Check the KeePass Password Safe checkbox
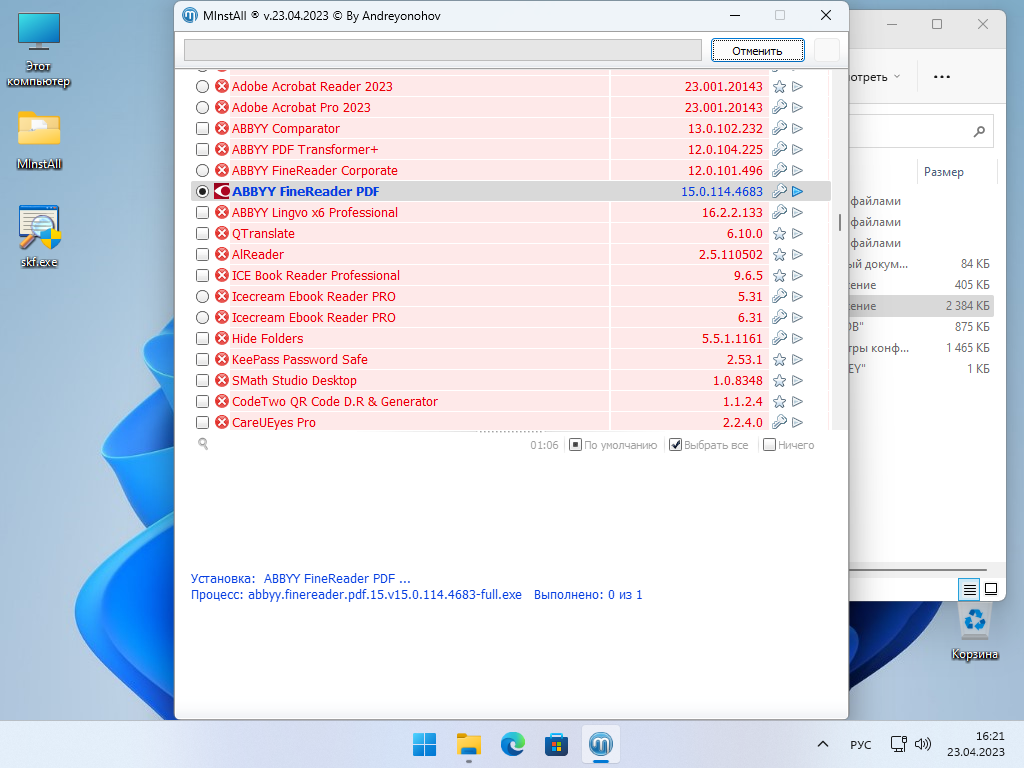The width and height of the screenshot is (1024, 768). [x=202, y=360]
